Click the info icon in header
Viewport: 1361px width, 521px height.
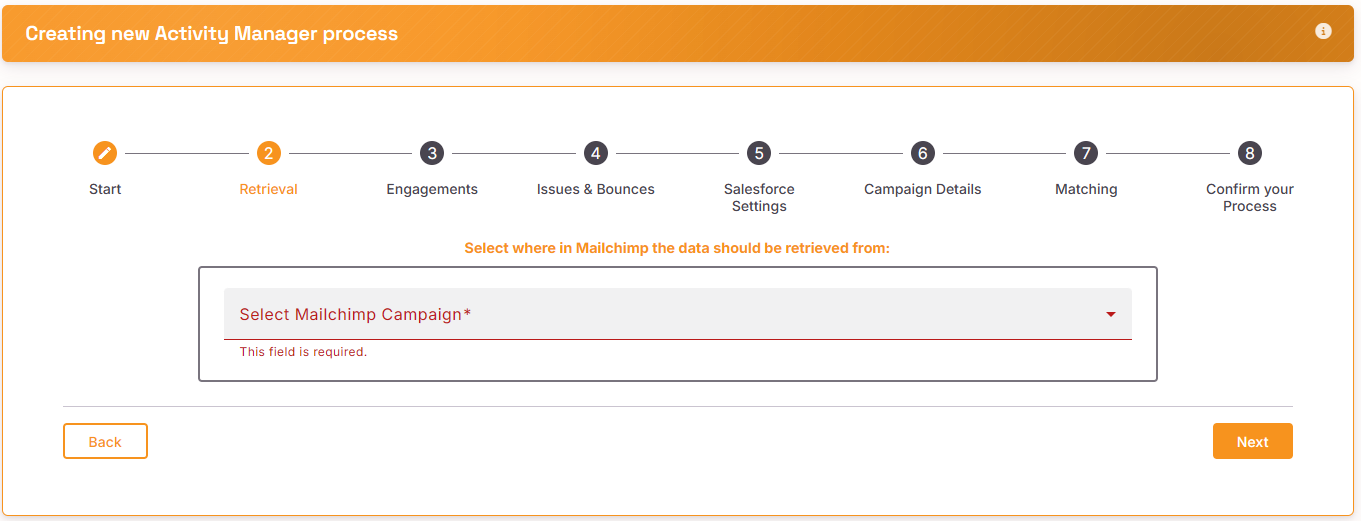point(1323,31)
